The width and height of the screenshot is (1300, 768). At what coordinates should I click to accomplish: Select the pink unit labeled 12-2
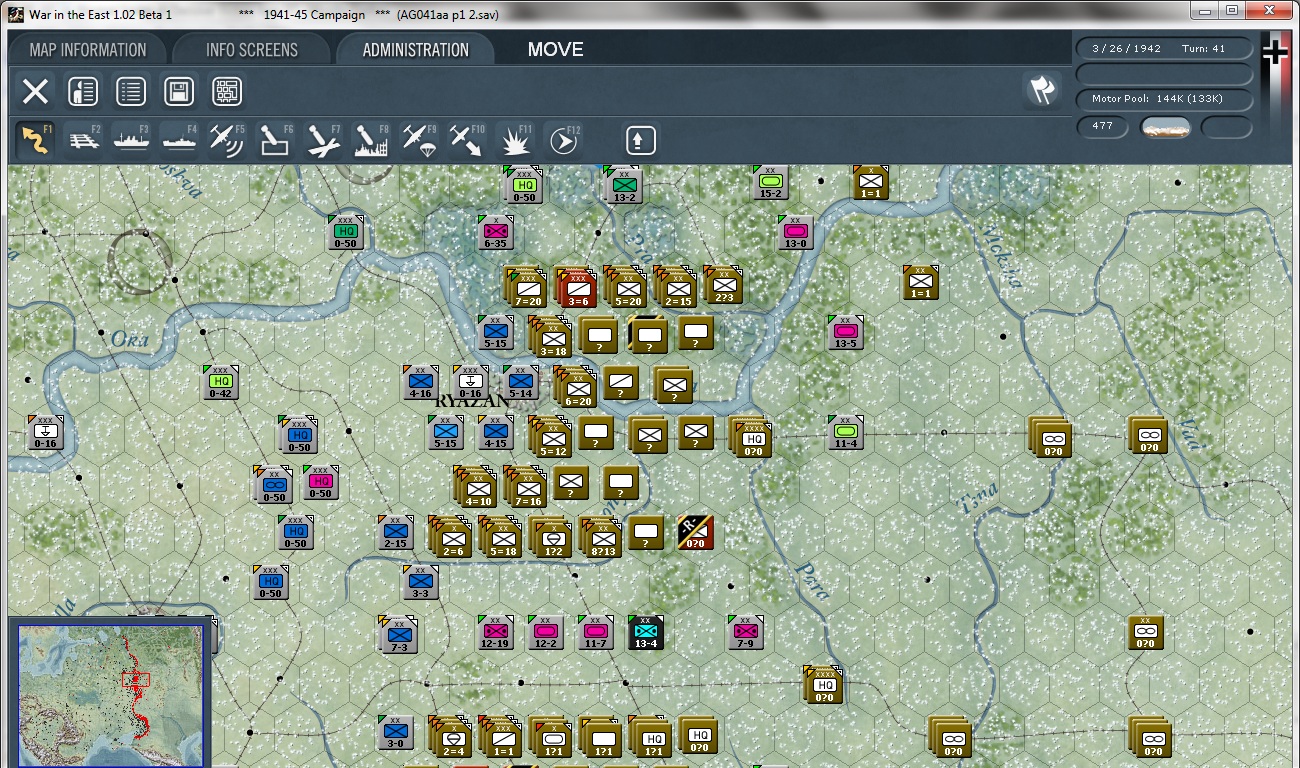pyautogui.click(x=545, y=633)
